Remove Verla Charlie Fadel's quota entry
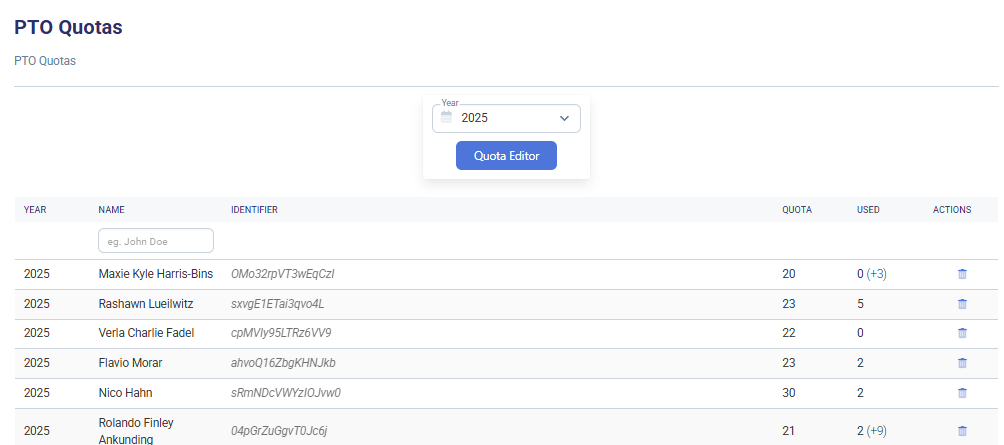Screen dimensions: 1004x445 (962, 333)
